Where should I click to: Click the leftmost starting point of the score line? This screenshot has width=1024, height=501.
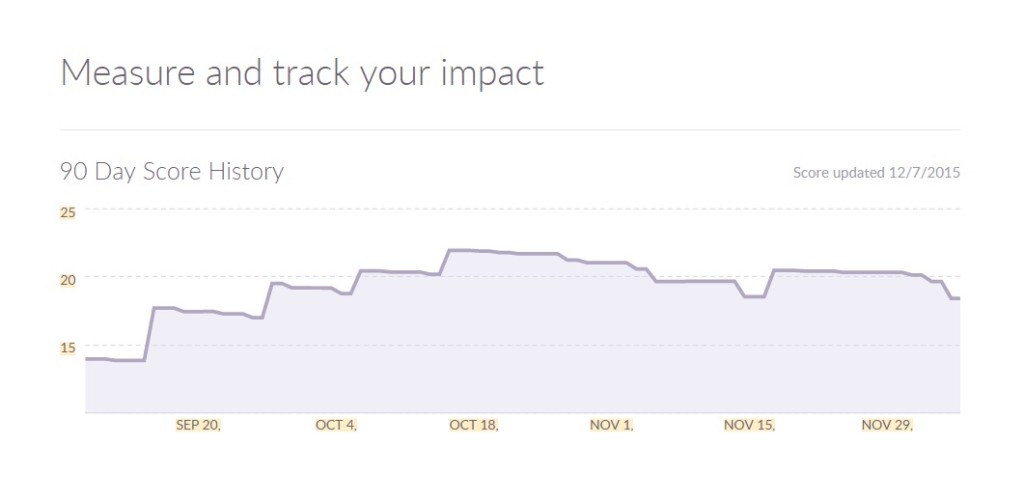[x=86, y=358]
